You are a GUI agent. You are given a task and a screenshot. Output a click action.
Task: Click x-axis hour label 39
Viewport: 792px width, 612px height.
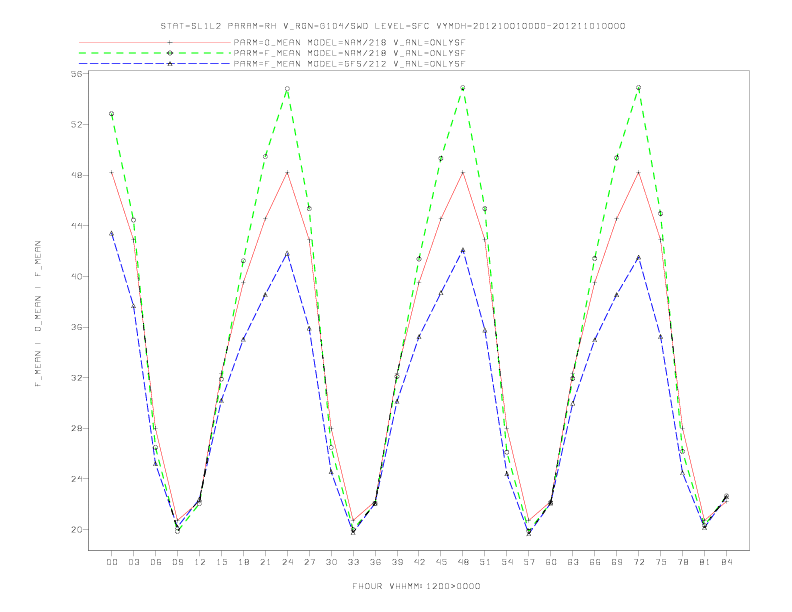pos(397,562)
